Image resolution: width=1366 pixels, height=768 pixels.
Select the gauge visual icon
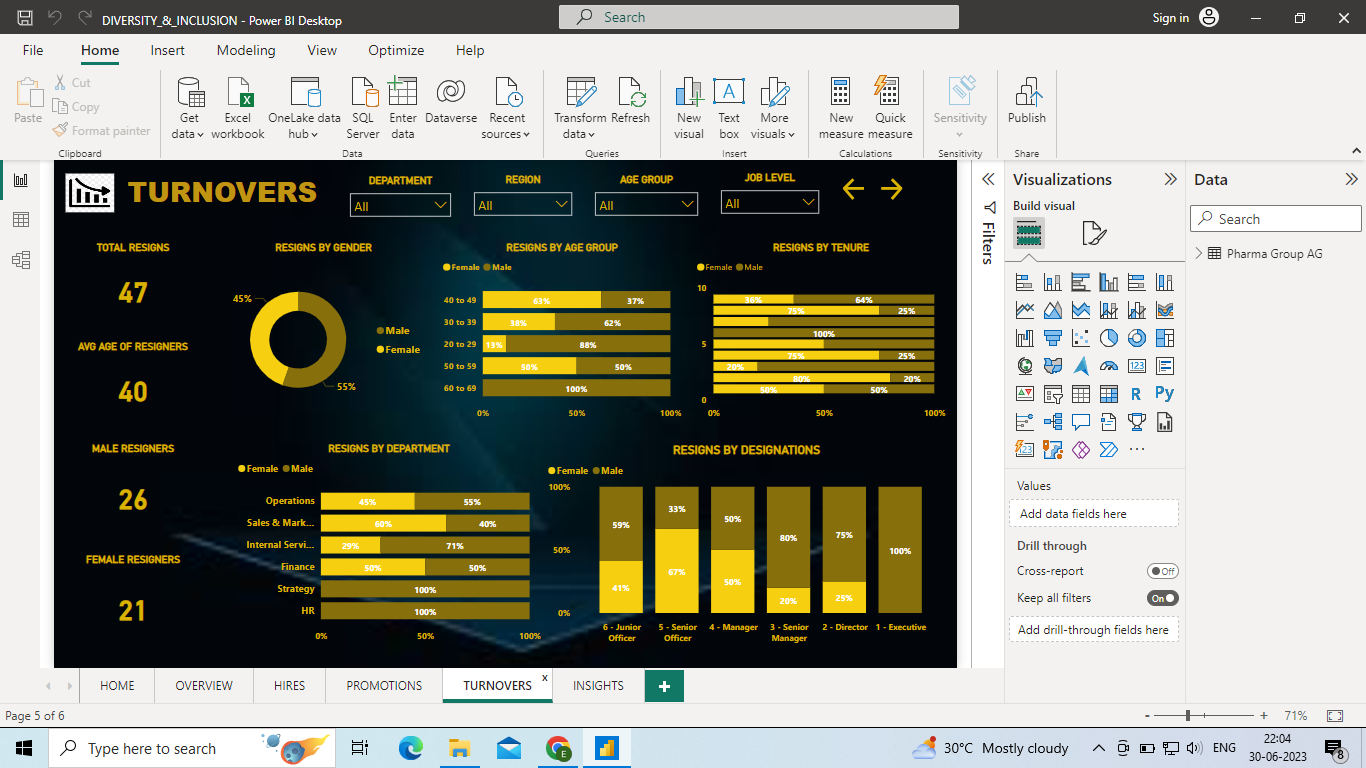[x=1108, y=365]
